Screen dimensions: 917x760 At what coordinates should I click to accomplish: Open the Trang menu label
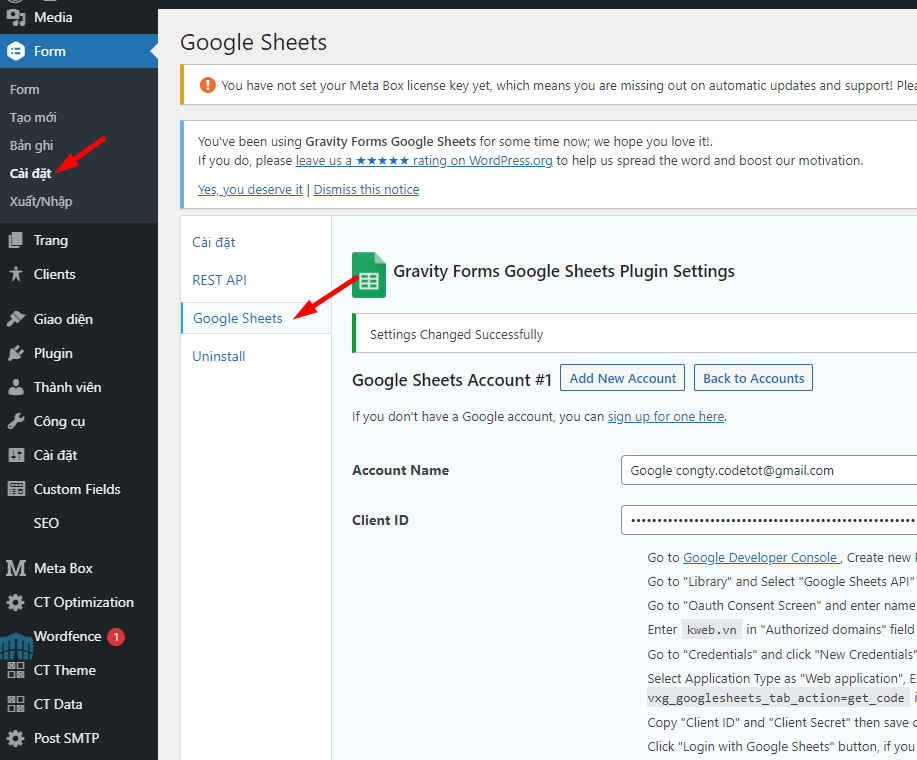[51, 240]
